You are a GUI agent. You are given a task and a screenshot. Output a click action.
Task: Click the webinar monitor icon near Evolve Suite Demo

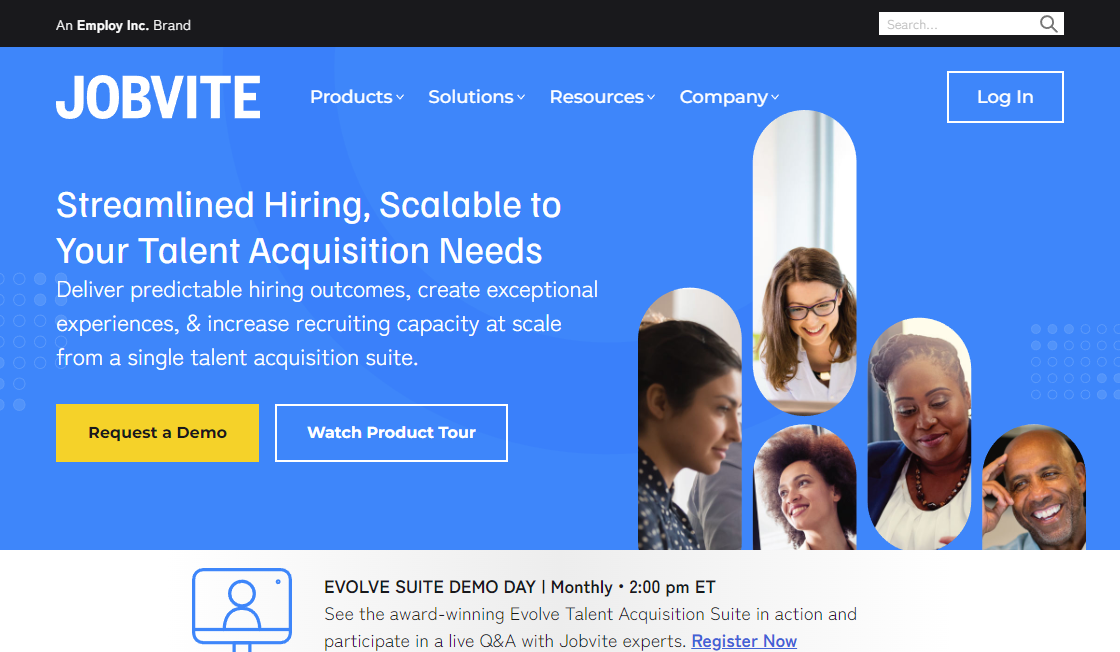(240, 608)
